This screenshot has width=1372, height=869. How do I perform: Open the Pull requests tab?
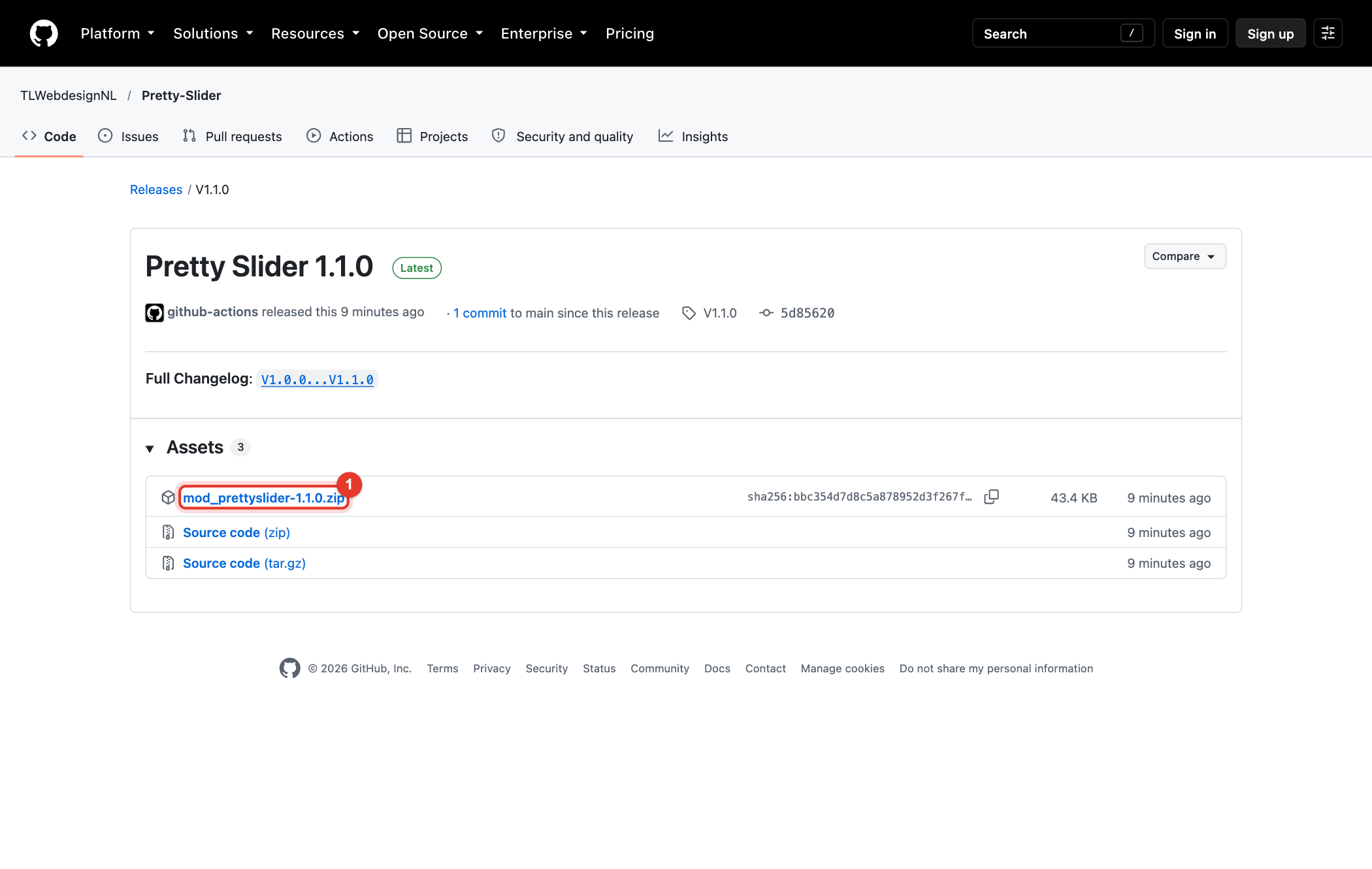pos(232,136)
